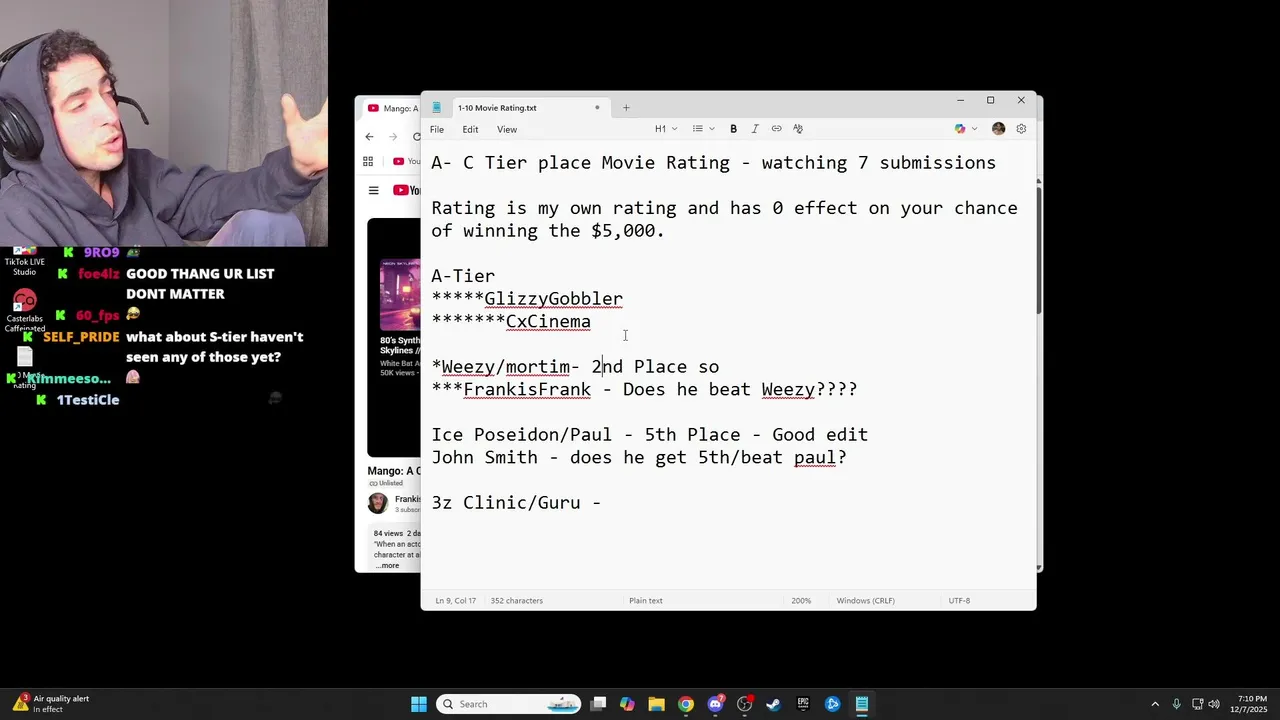Open the Windows Start menu

click(x=419, y=704)
